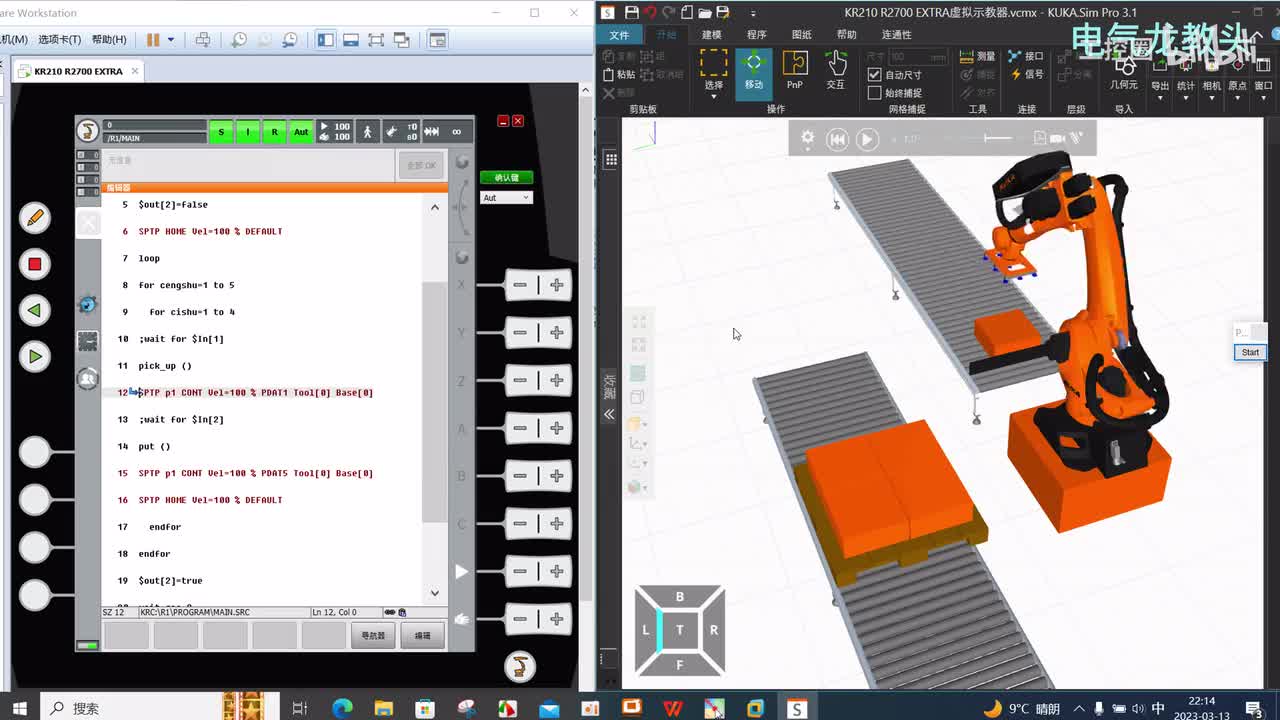Click the T top face on the view cube
Viewport: 1280px width, 720px height.
pos(680,630)
